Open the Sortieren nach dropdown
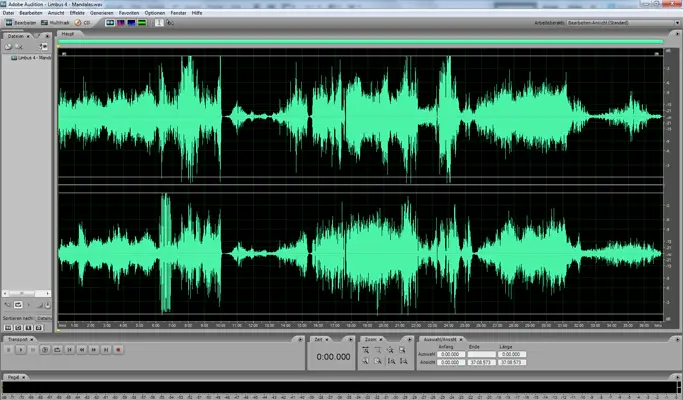Image resolution: width=683 pixels, height=400 pixels. pos(46,318)
